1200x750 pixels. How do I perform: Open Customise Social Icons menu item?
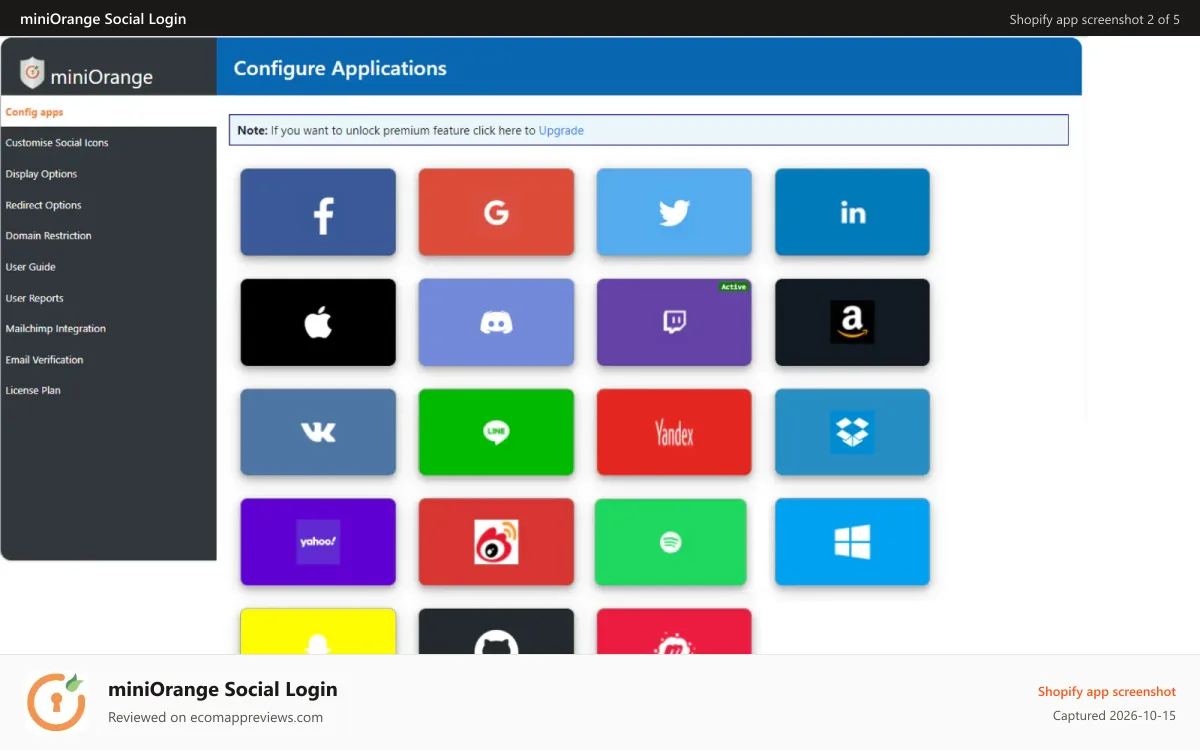[57, 143]
